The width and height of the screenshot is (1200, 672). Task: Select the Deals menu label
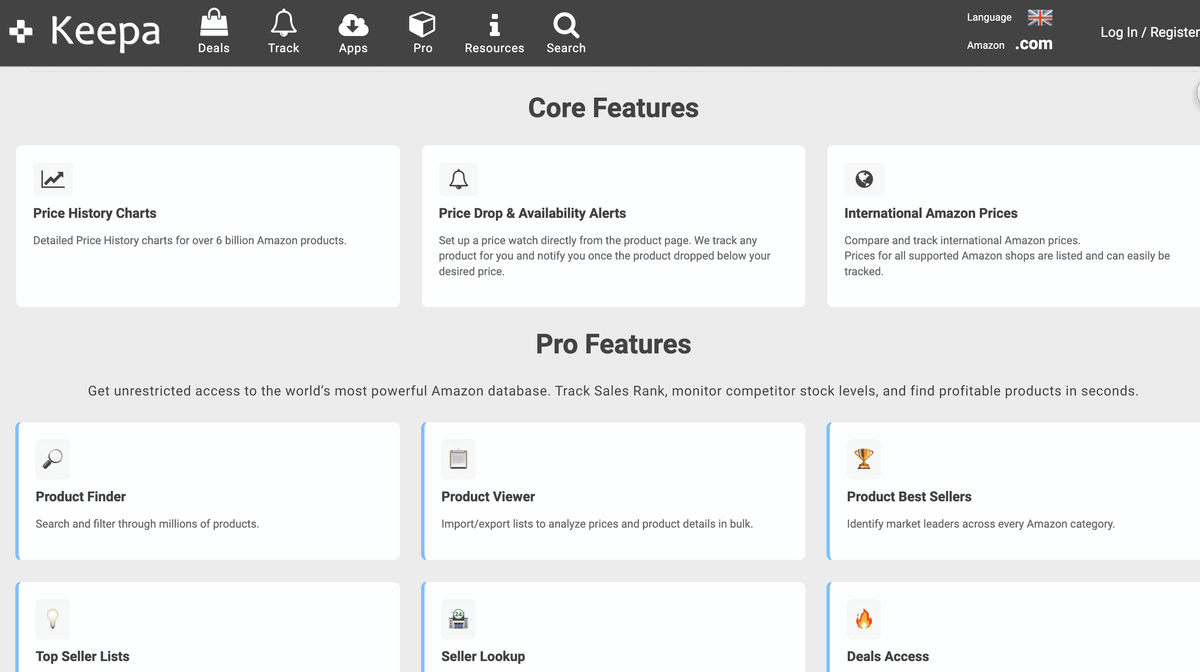214,48
